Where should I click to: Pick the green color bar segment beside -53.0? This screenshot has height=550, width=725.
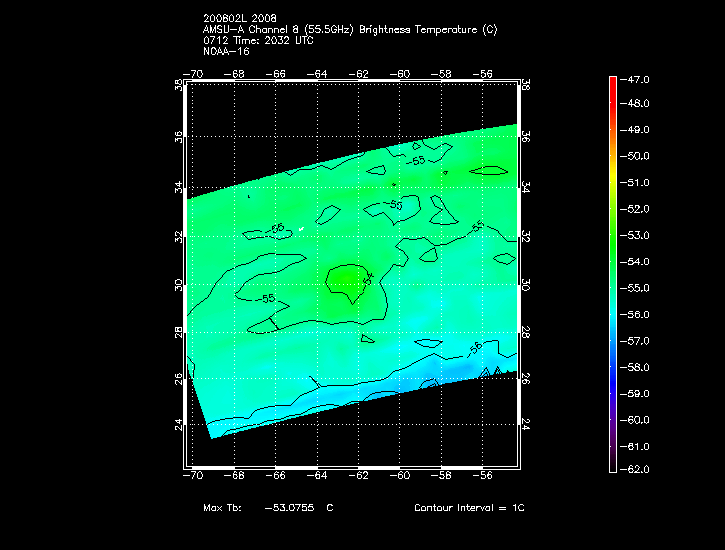click(x=612, y=235)
